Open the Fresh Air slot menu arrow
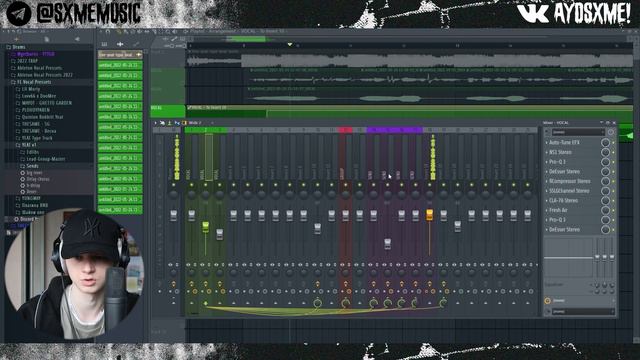 pyautogui.click(x=547, y=210)
